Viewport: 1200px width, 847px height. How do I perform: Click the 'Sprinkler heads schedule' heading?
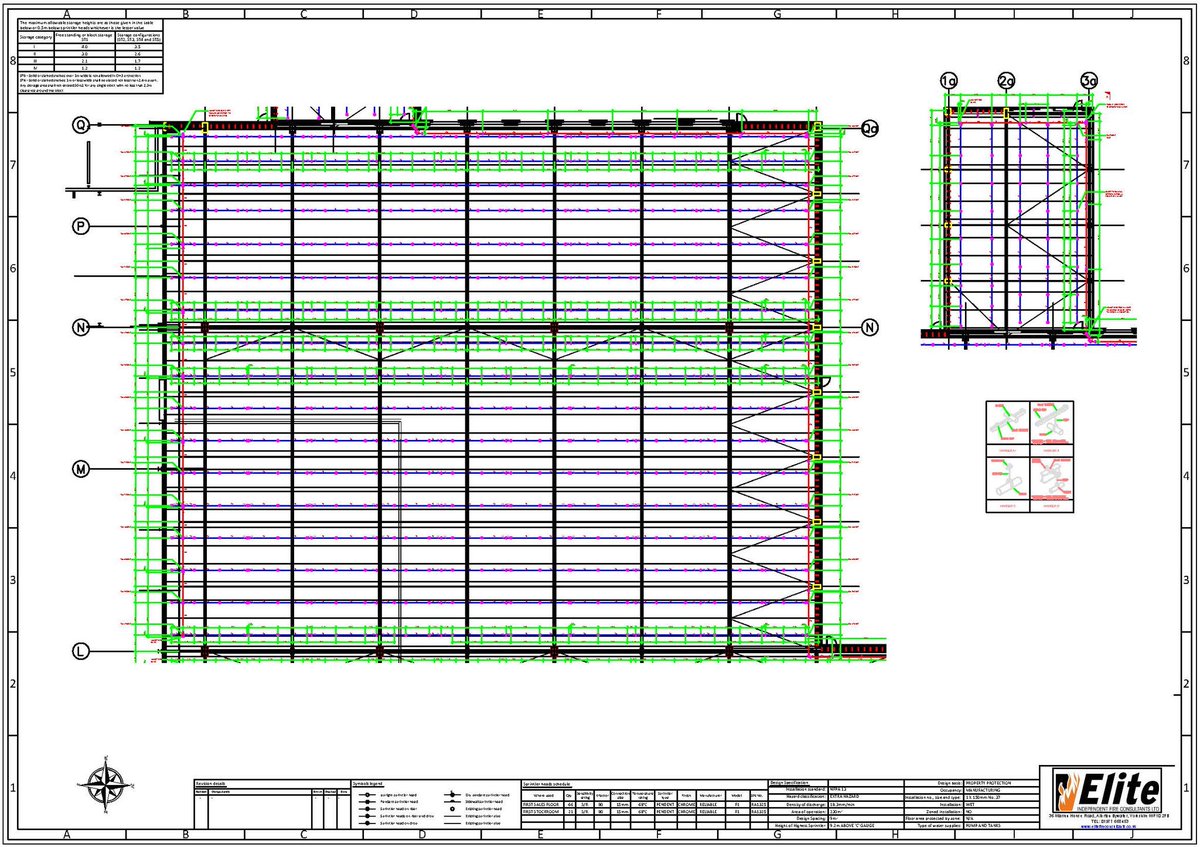click(546, 784)
